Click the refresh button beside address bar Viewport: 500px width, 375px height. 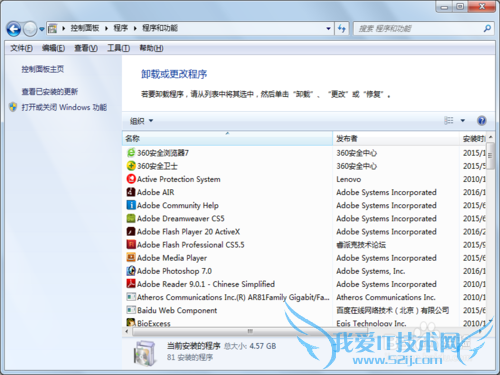342,29
